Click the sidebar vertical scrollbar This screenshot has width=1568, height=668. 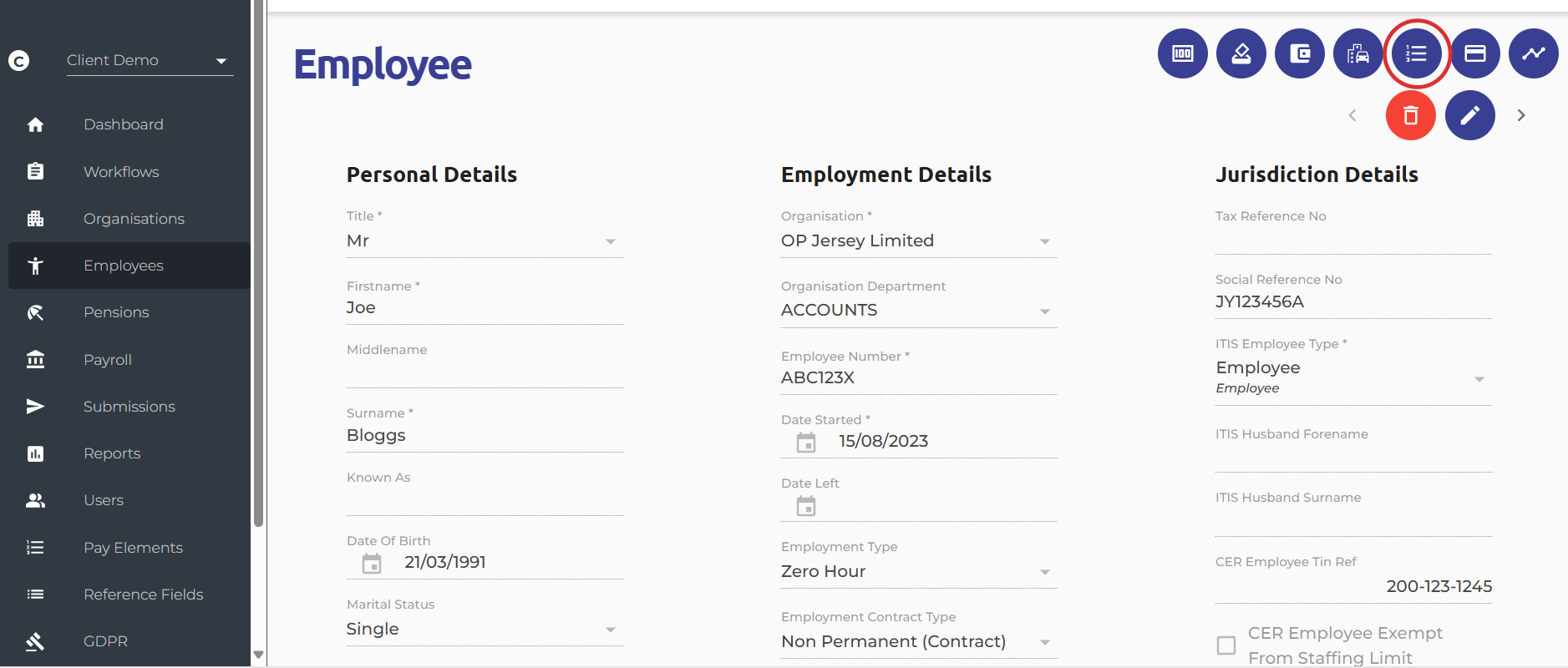coord(258,263)
